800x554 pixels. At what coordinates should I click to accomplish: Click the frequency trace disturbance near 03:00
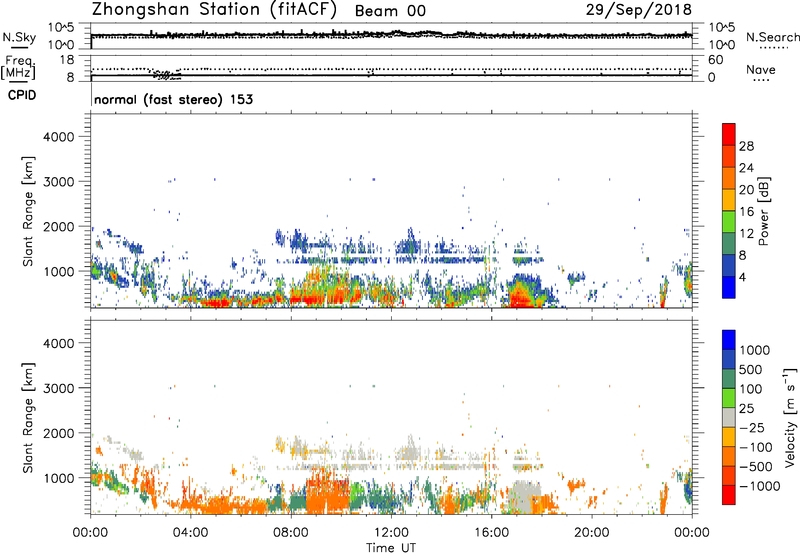click(x=166, y=75)
